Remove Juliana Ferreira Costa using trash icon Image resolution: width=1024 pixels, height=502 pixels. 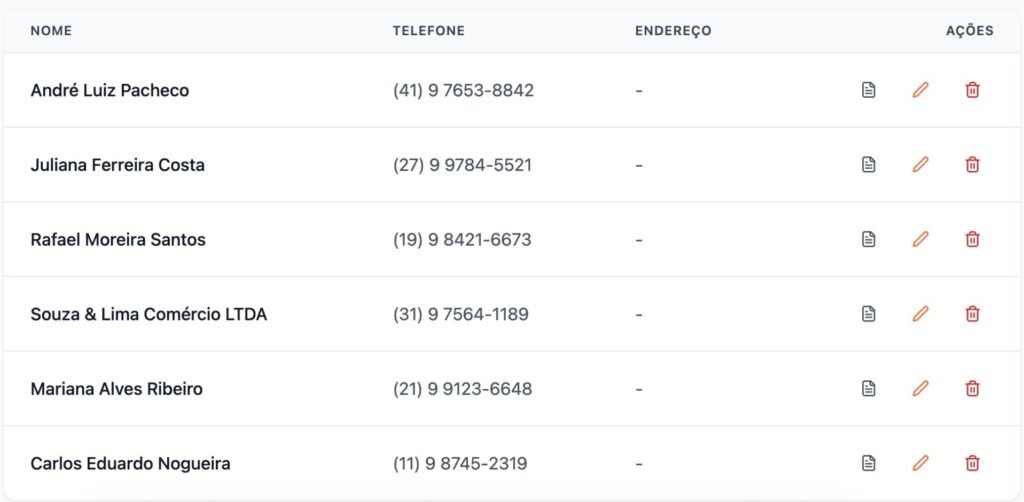click(x=972, y=165)
